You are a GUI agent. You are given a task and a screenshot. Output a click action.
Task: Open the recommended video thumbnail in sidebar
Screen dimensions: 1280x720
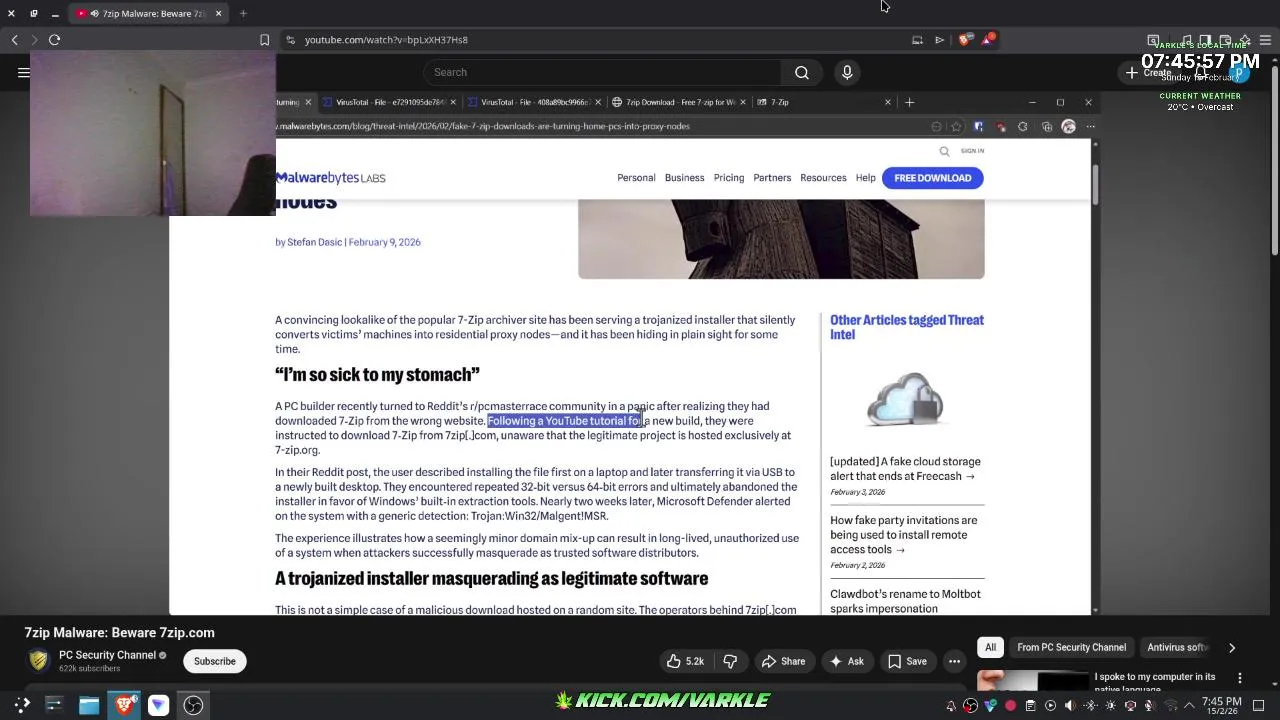point(1032,682)
